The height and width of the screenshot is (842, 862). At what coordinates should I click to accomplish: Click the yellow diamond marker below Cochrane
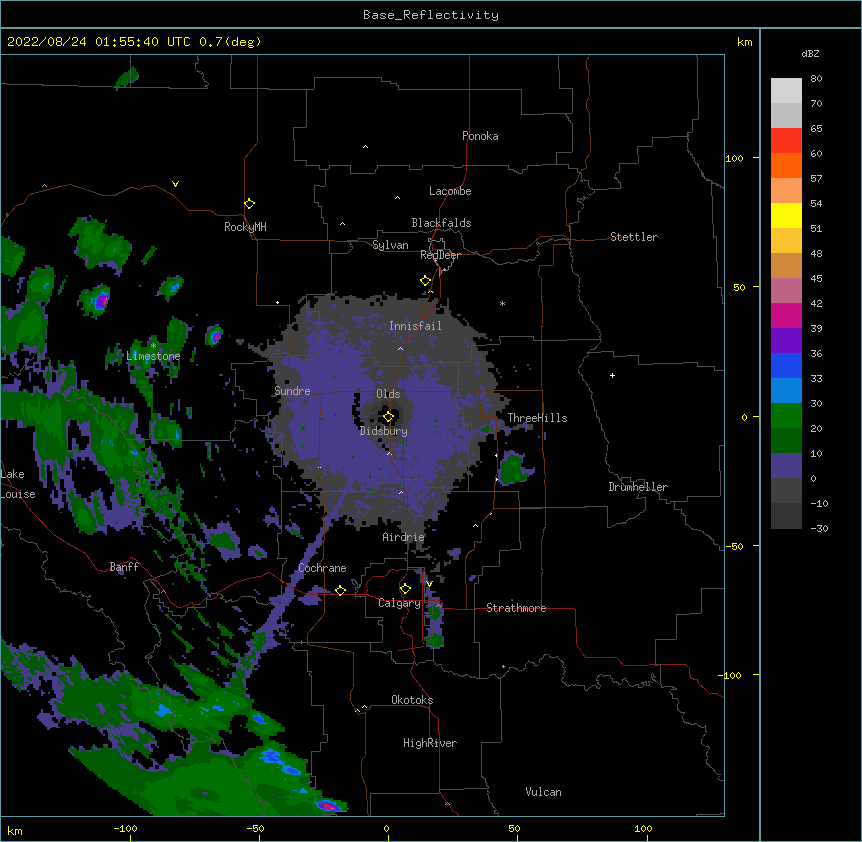click(x=340, y=590)
